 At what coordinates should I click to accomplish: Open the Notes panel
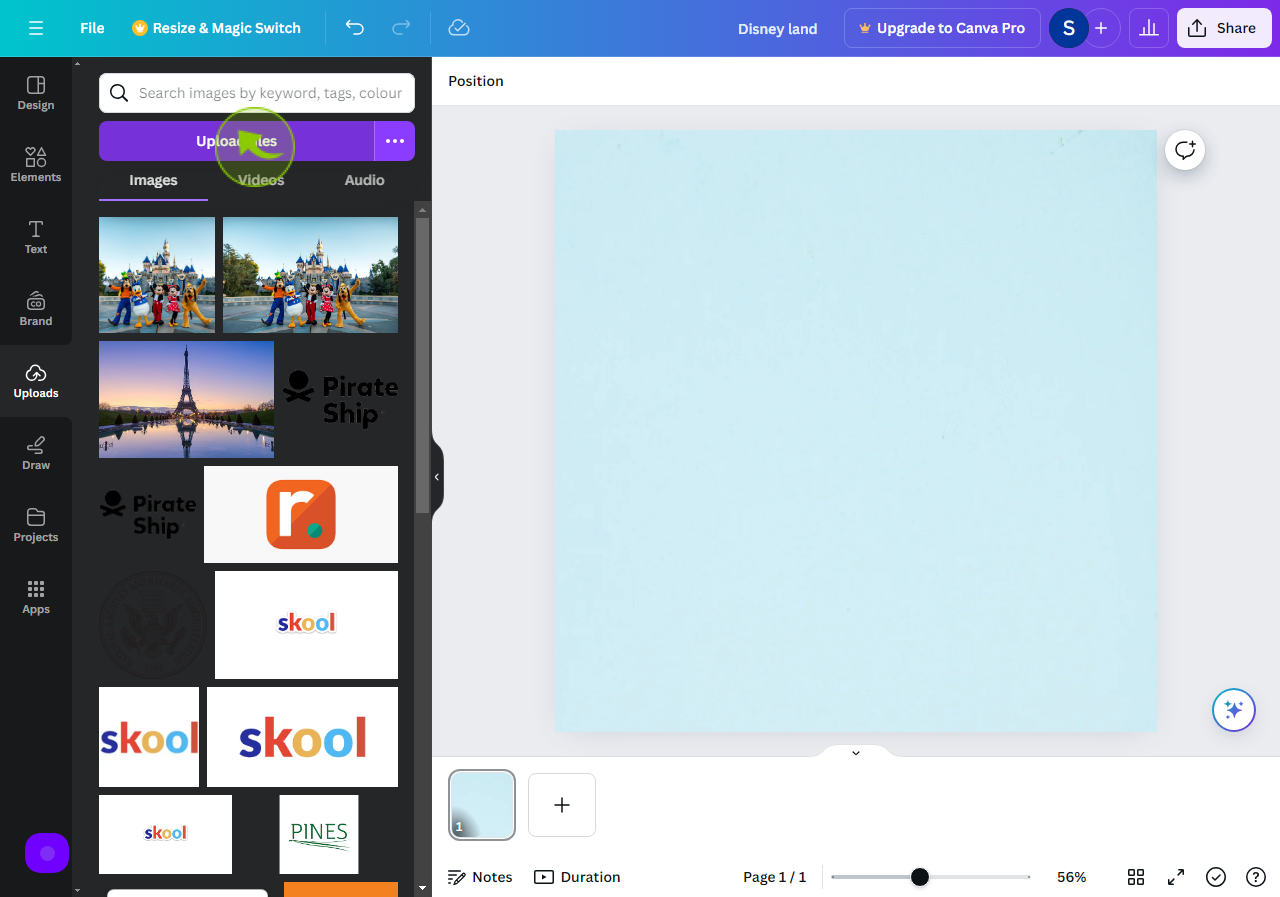480,877
